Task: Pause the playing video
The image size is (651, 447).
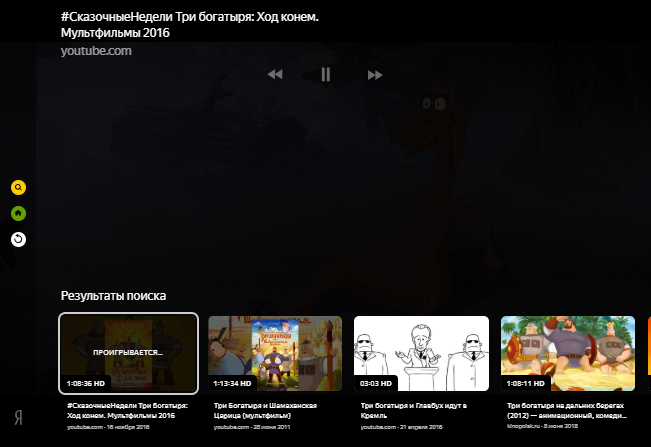Action: [x=325, y=74]
